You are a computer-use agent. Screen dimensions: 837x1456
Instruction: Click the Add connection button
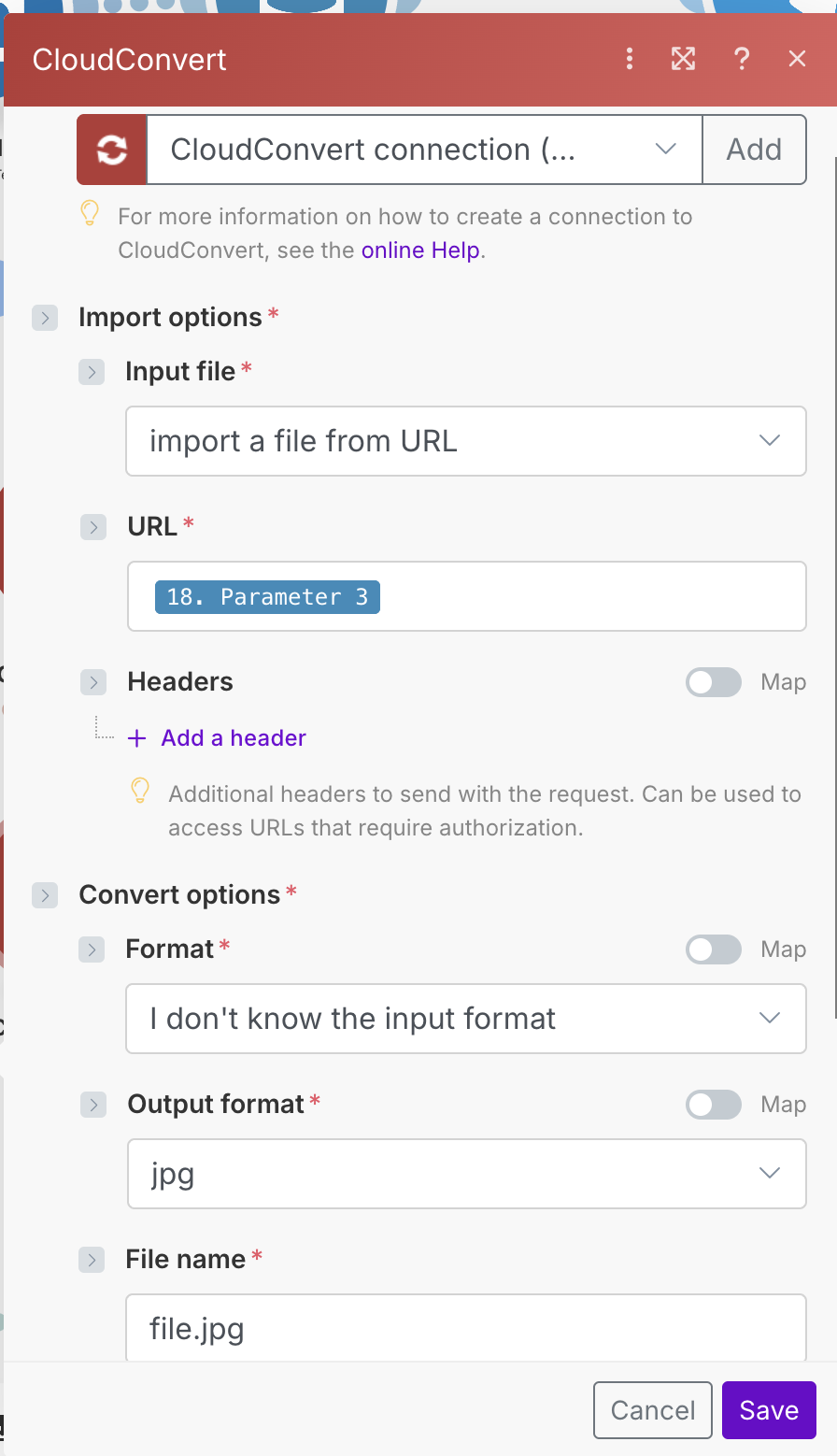(x=754, y=150)
